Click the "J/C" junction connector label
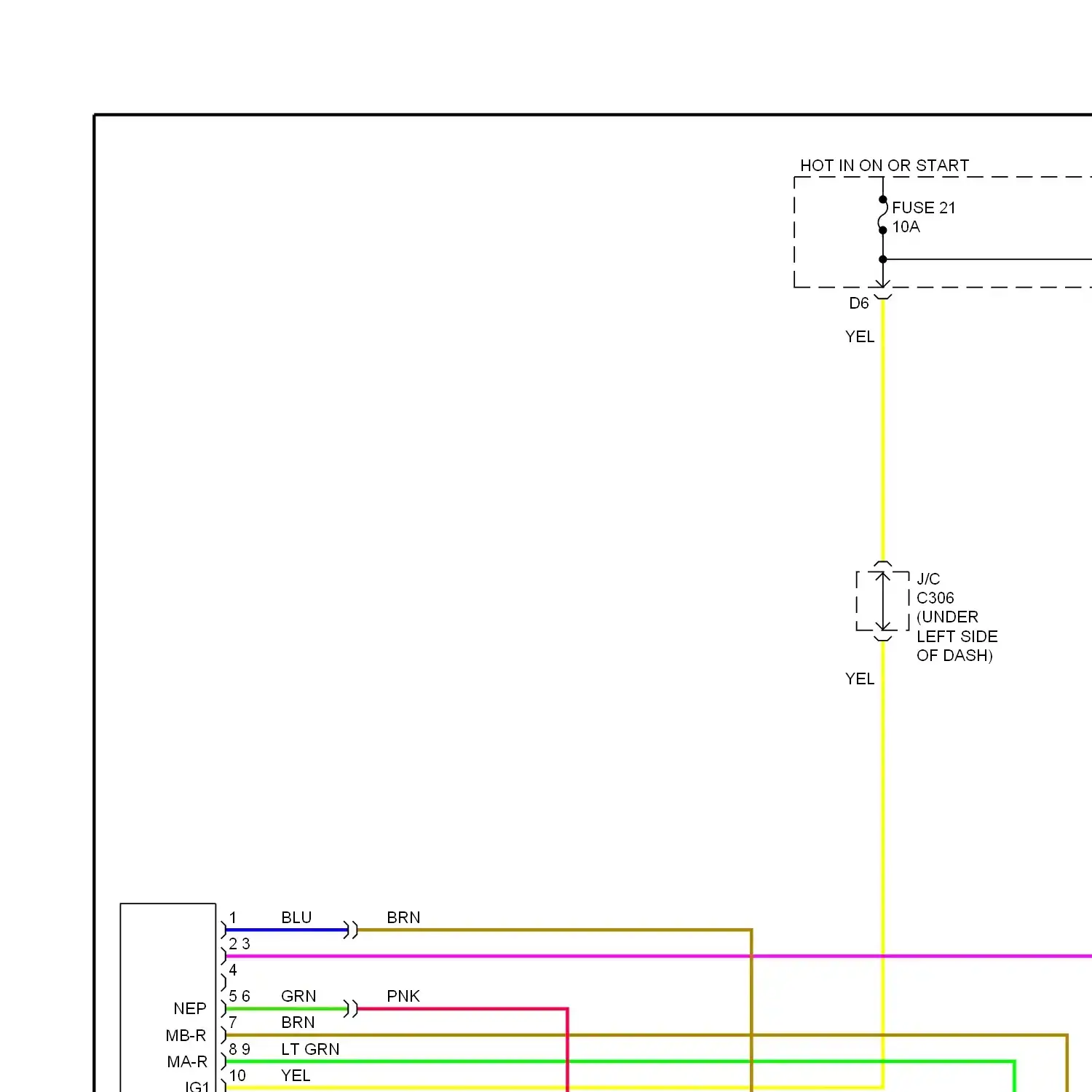The width and height of the screenshot is (1092, 1092). 928,579
